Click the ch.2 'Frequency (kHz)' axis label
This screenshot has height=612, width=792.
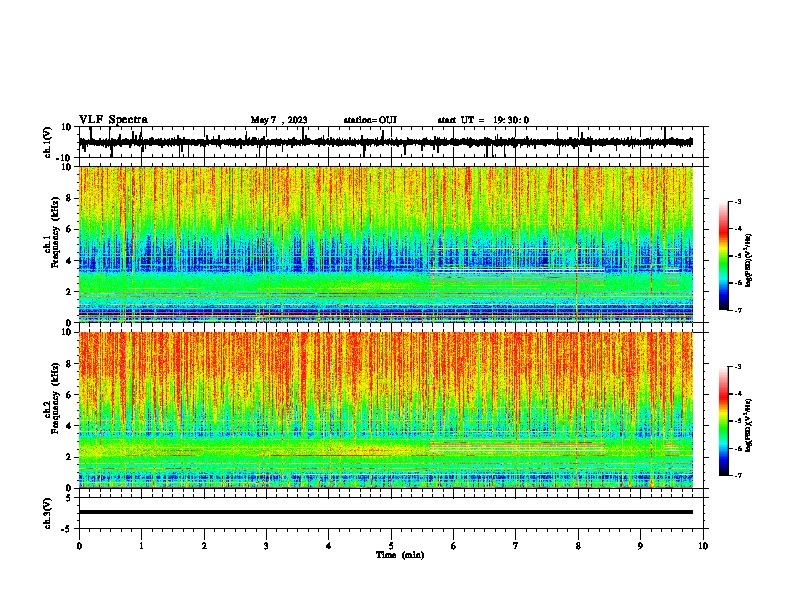click(x=55, y=398)
